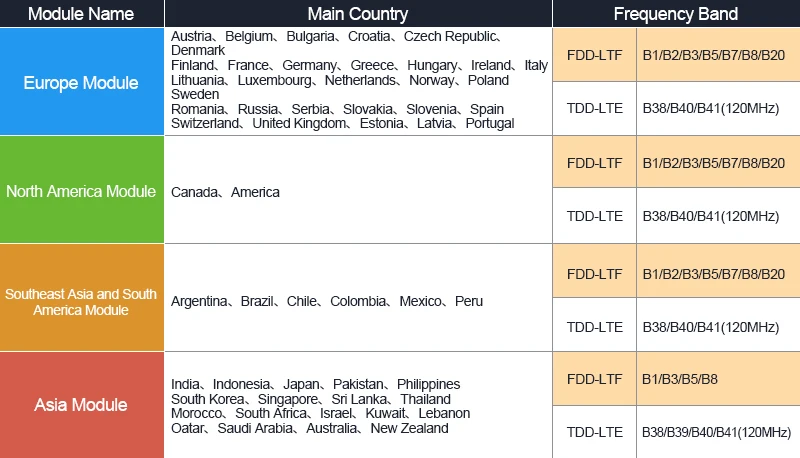Click the Southeast Asia and South America Module cell
800x458 pixels.
pos(82,298)
